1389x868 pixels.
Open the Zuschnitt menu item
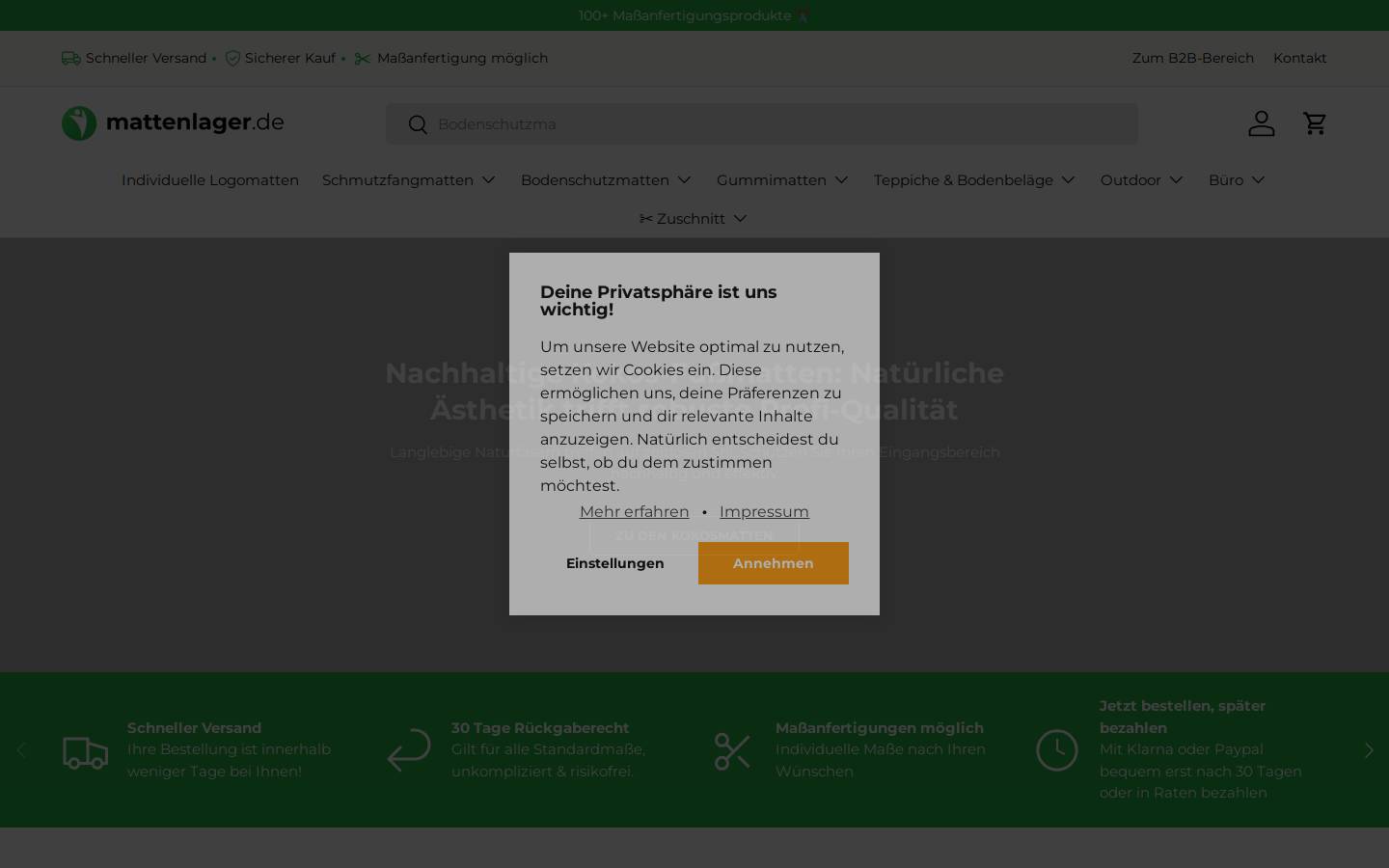coord(682,219)
